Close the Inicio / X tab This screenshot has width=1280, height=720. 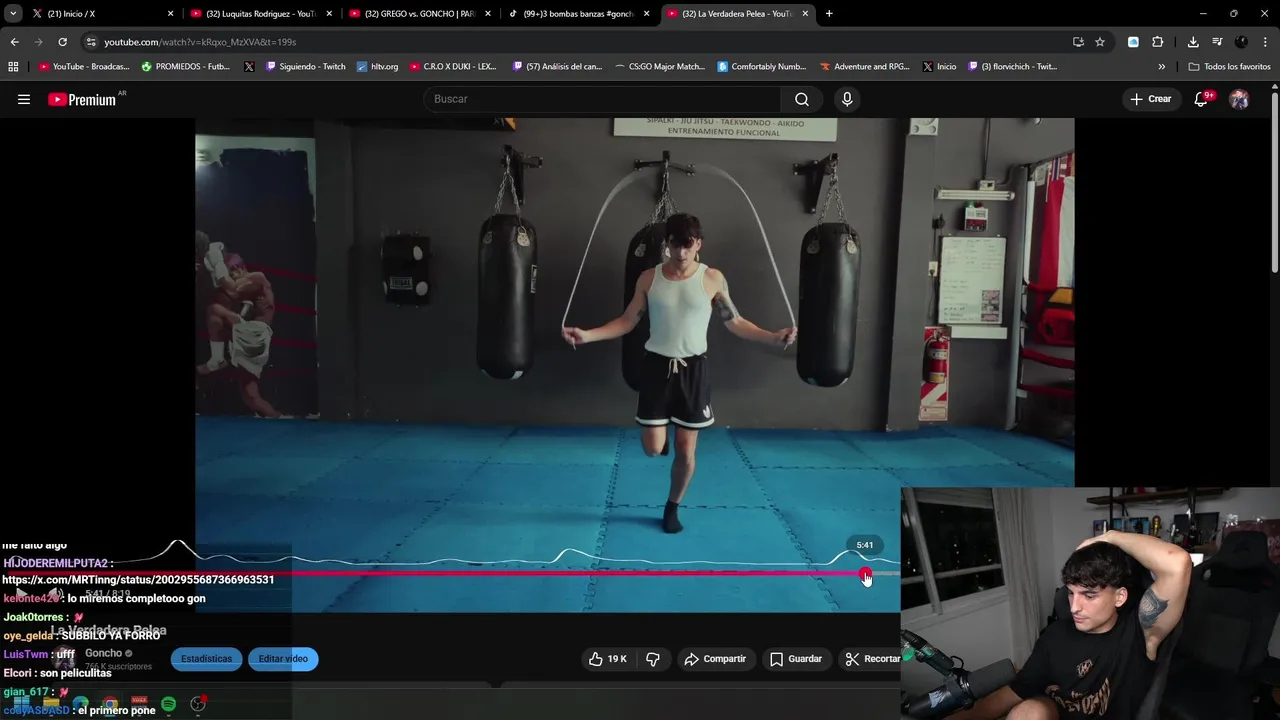170,14
